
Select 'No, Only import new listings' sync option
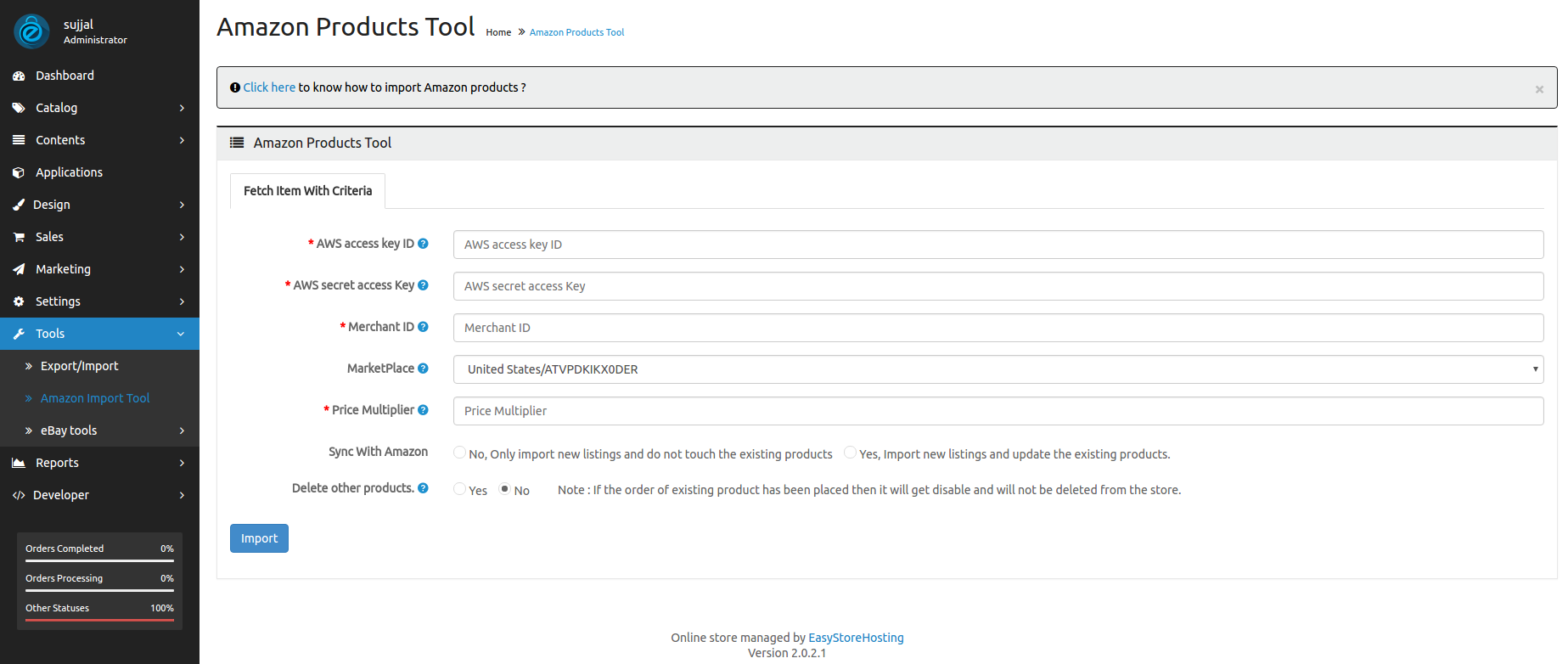459,453
